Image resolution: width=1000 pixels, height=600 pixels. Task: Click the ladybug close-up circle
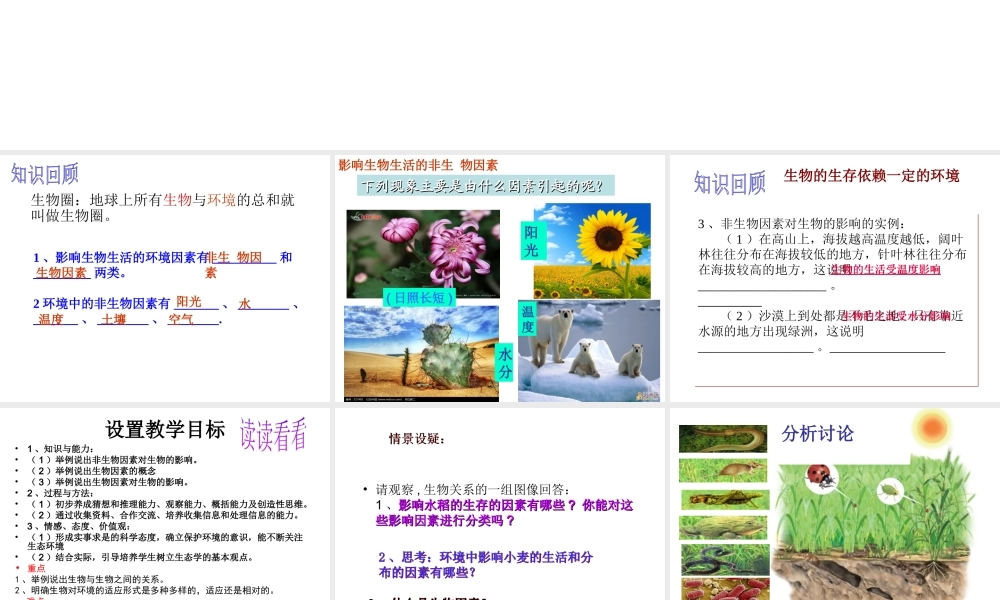tap(821, 478)
